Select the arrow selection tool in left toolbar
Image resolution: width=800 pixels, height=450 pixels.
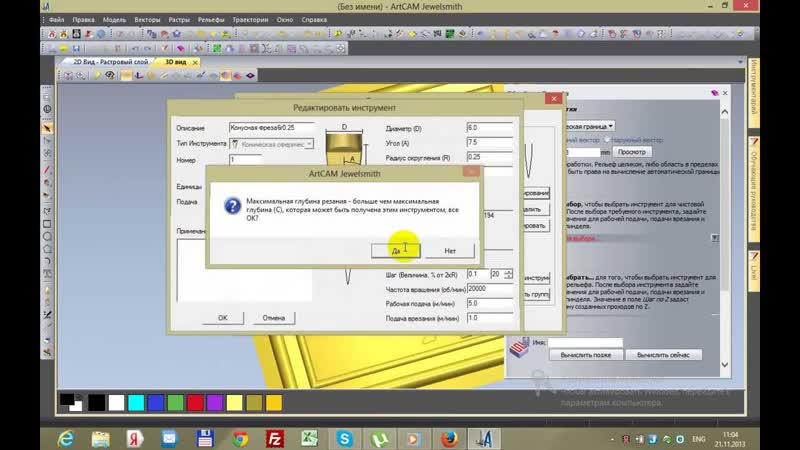click(47, 128)
